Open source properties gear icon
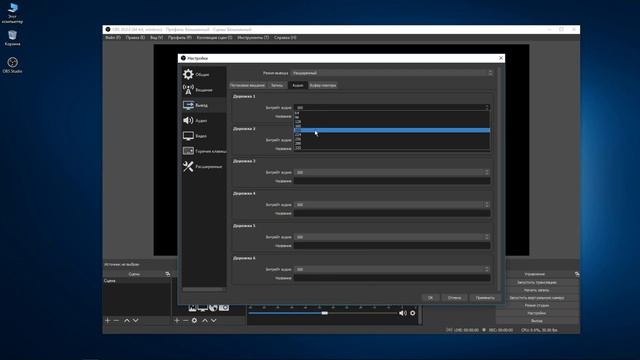The width and height of the screenshot is (640, 360). pos(194,320)
